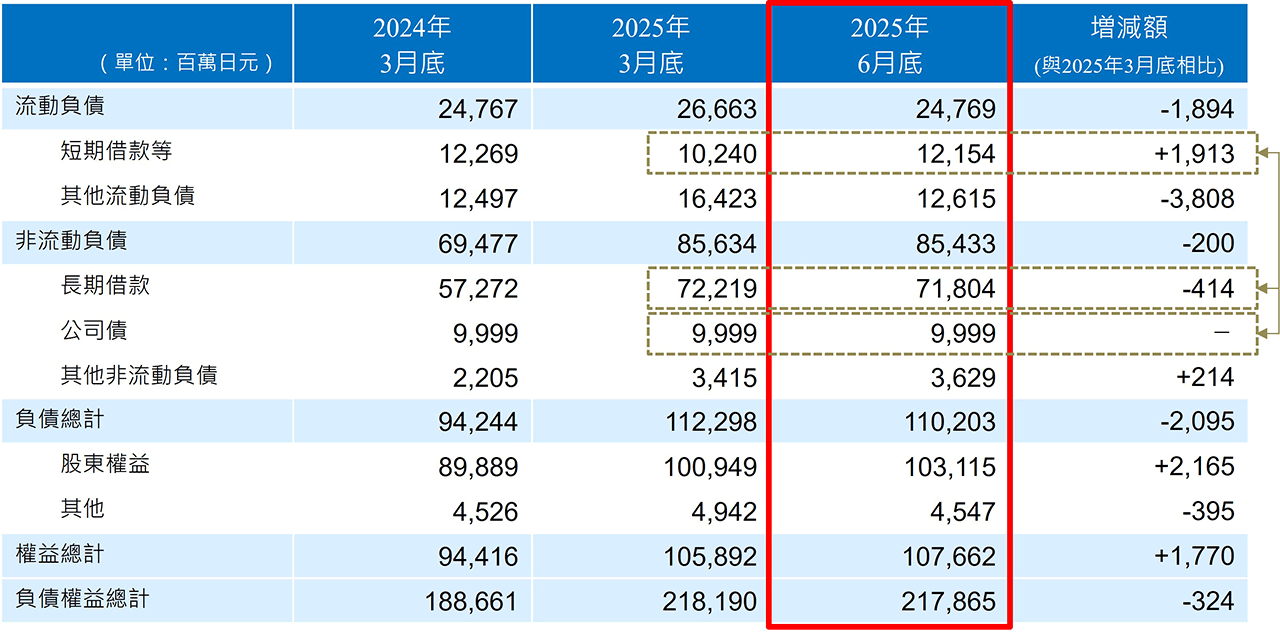Click the value 16,423
1280x633 pixels.
pyautogui.click(x=717, y=199)
